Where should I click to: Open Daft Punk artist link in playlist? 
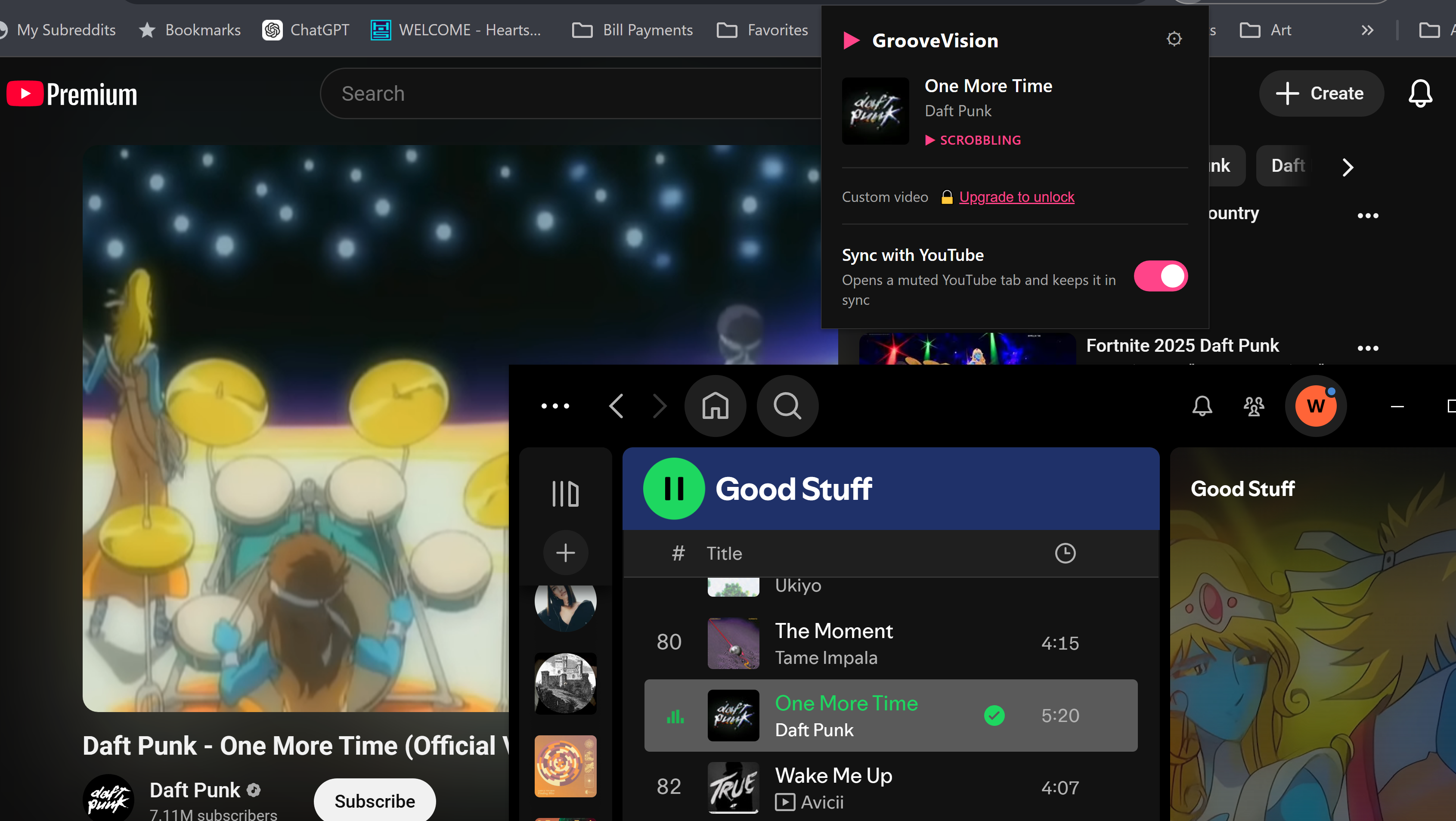click(x=814, y=730)
